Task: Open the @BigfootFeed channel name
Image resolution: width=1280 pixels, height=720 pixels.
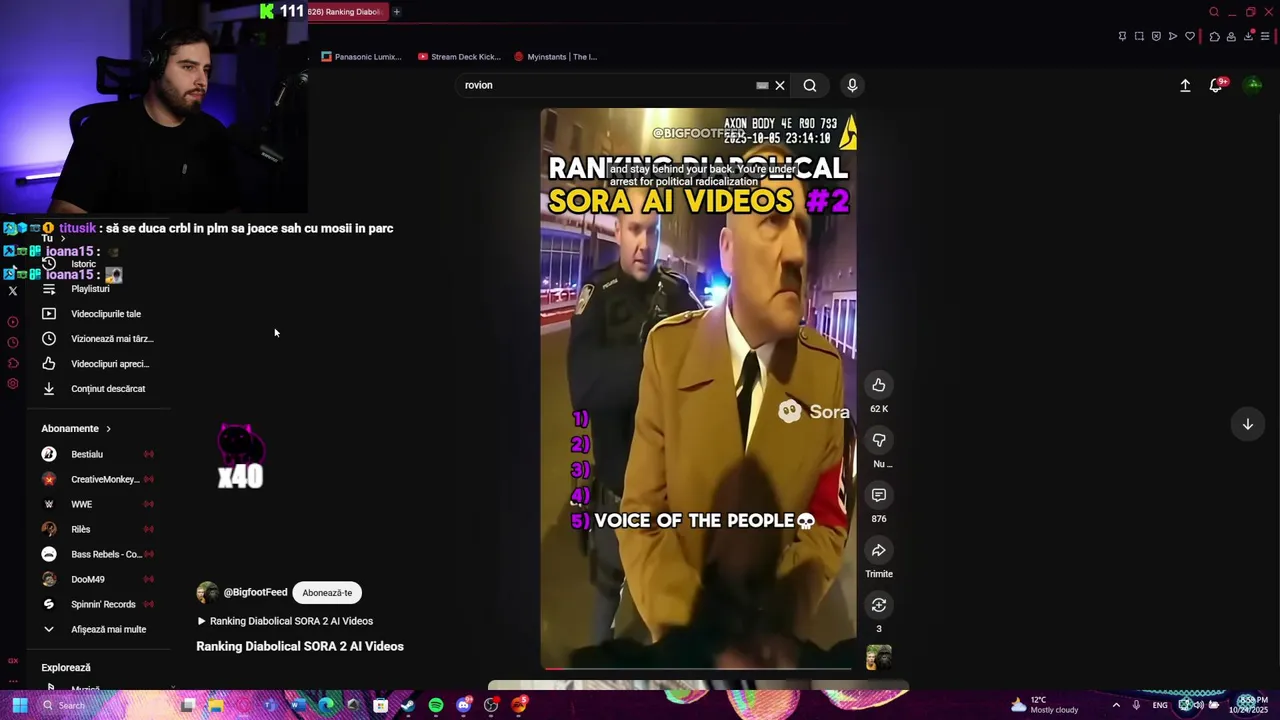Action: pos(255,592)
